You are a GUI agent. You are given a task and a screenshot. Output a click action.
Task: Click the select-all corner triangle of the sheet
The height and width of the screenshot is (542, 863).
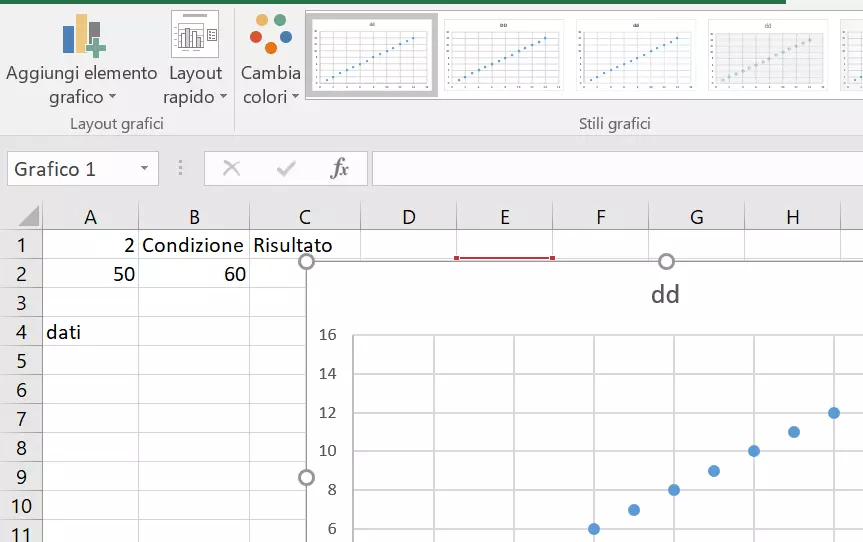28,216
